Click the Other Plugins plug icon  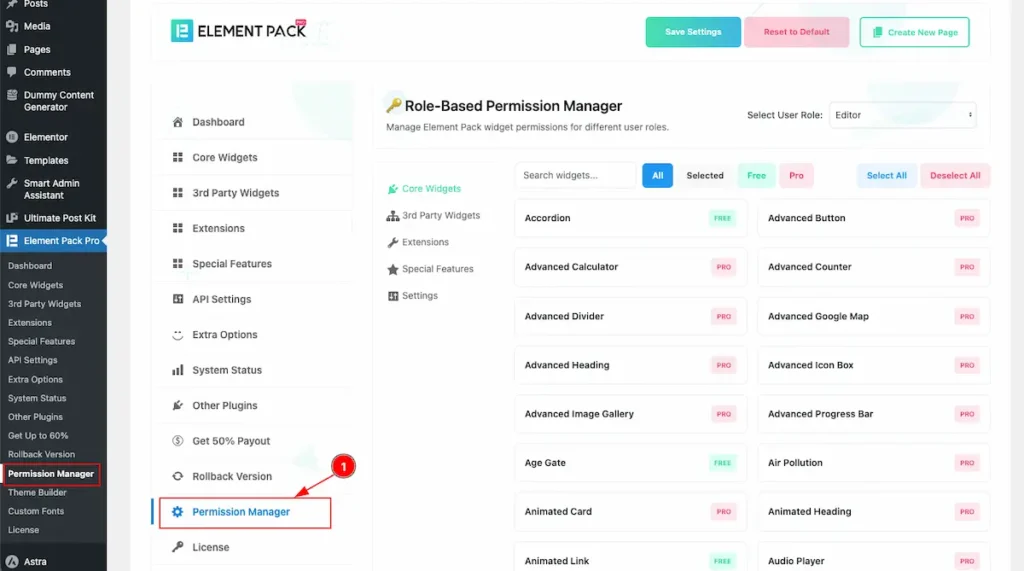178,405
